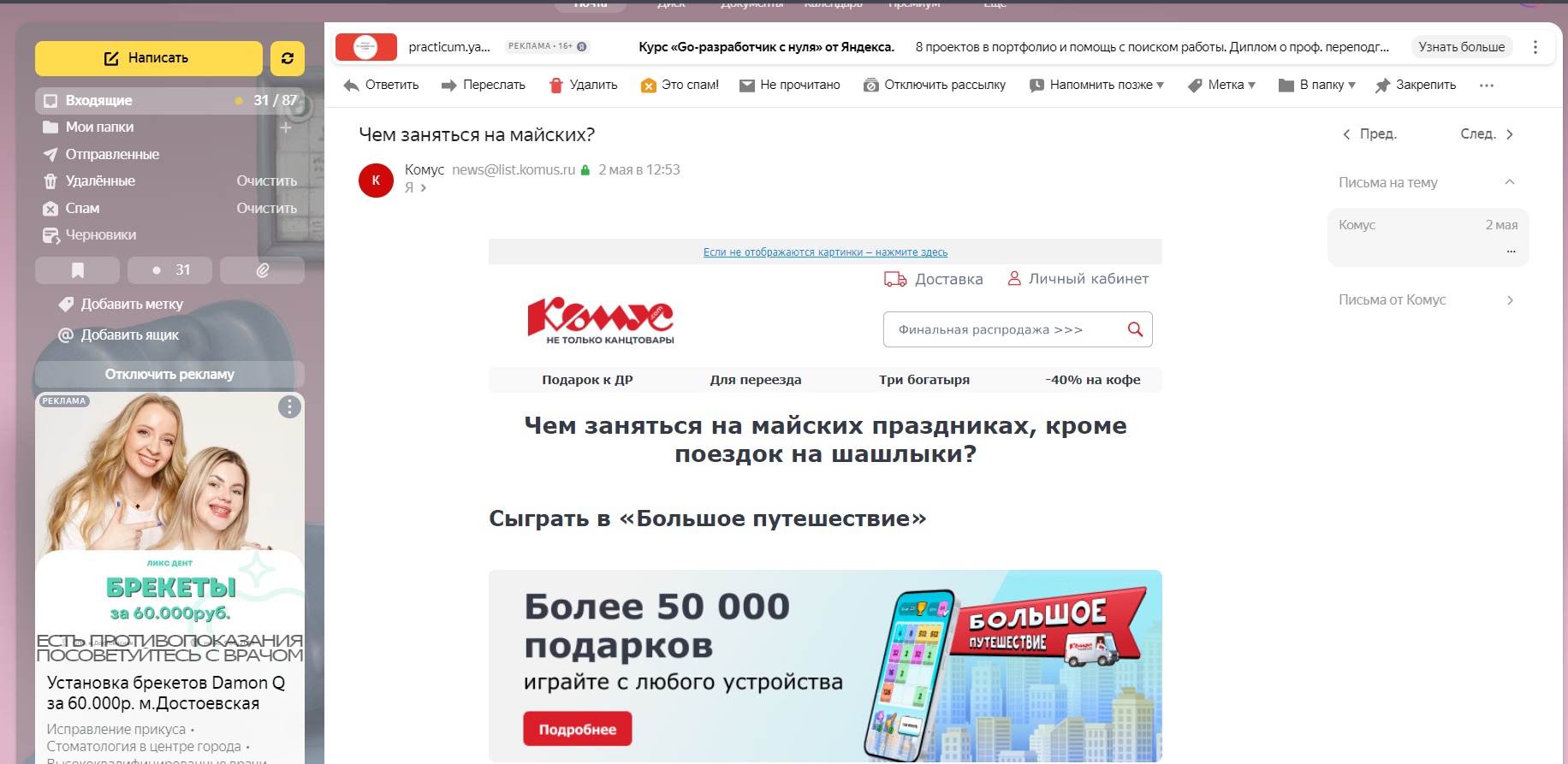
Task: Delete the message with Удалить
Action: point(583,85)
